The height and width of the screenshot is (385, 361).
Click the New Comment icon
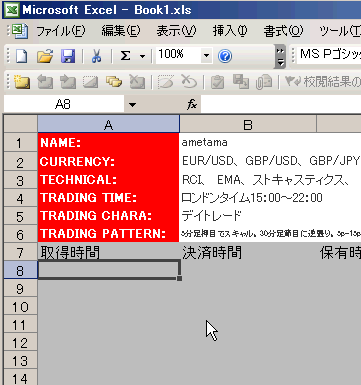tap(22, 82)
